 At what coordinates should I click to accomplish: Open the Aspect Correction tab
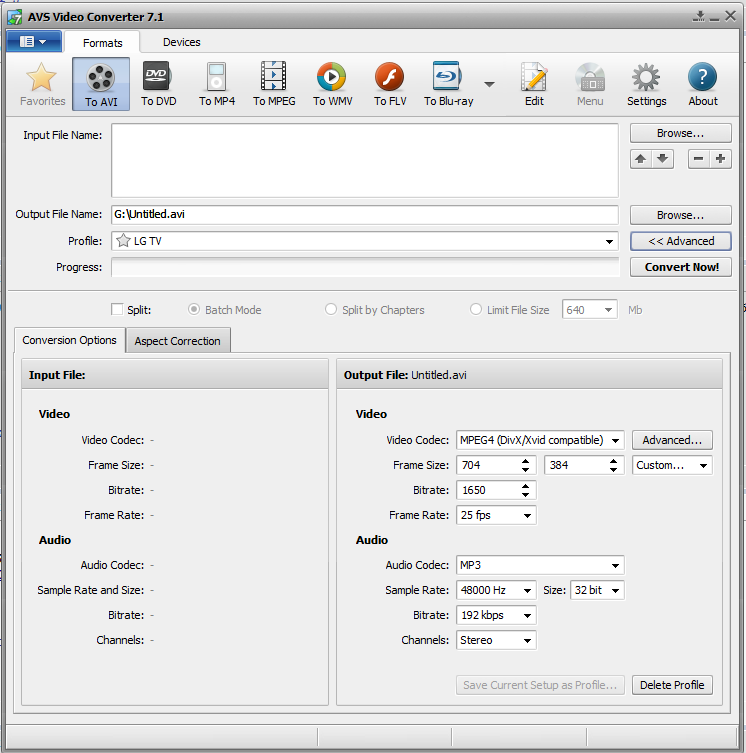point(178,341)
